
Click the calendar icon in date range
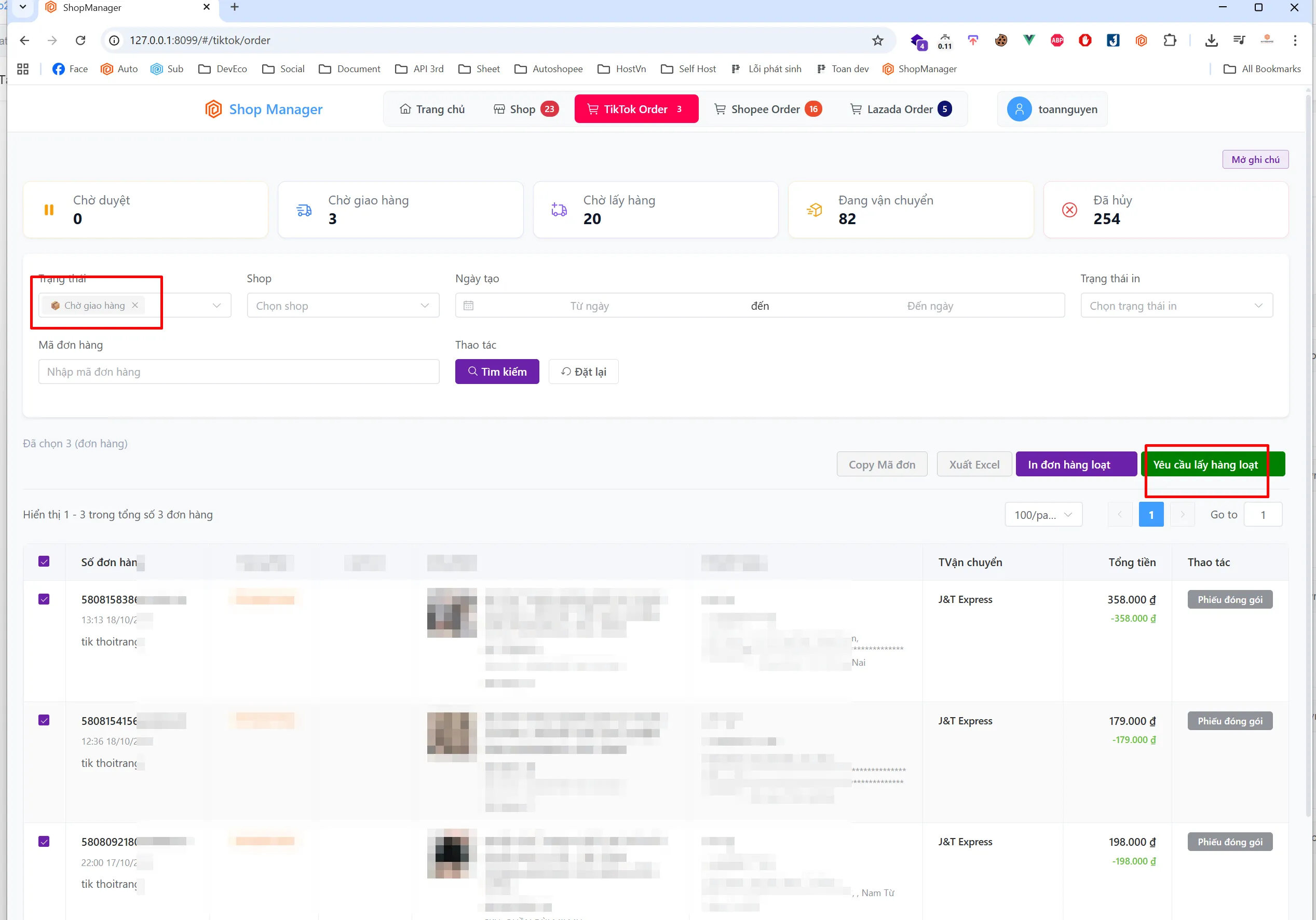tap(468, 305)
